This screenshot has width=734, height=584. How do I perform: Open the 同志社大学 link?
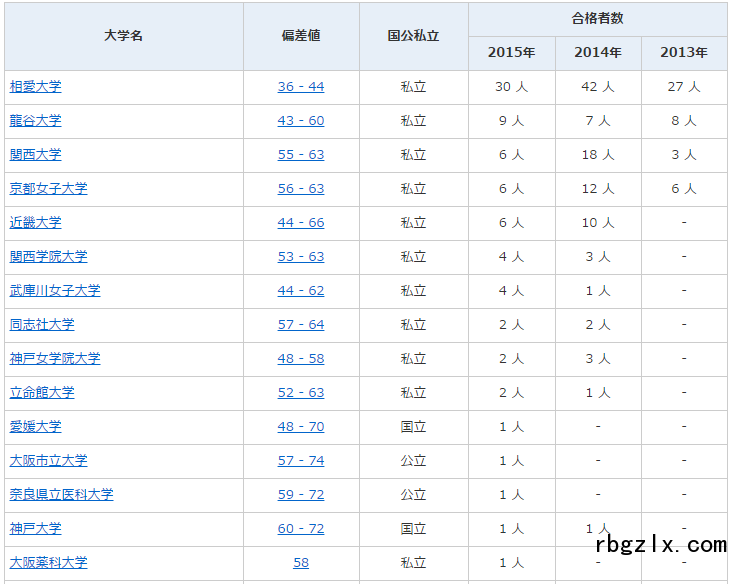coord(42,325)
